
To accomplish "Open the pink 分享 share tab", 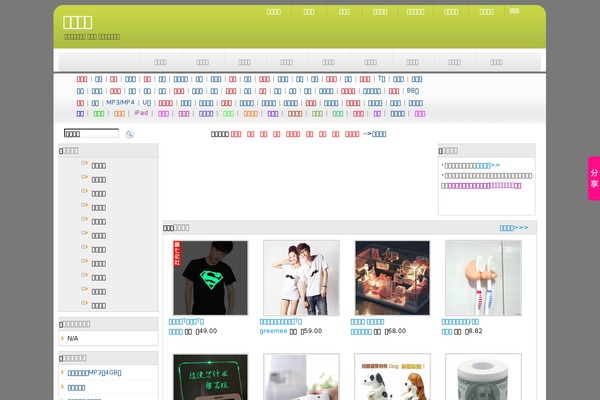I will click(x=594, y=178).
